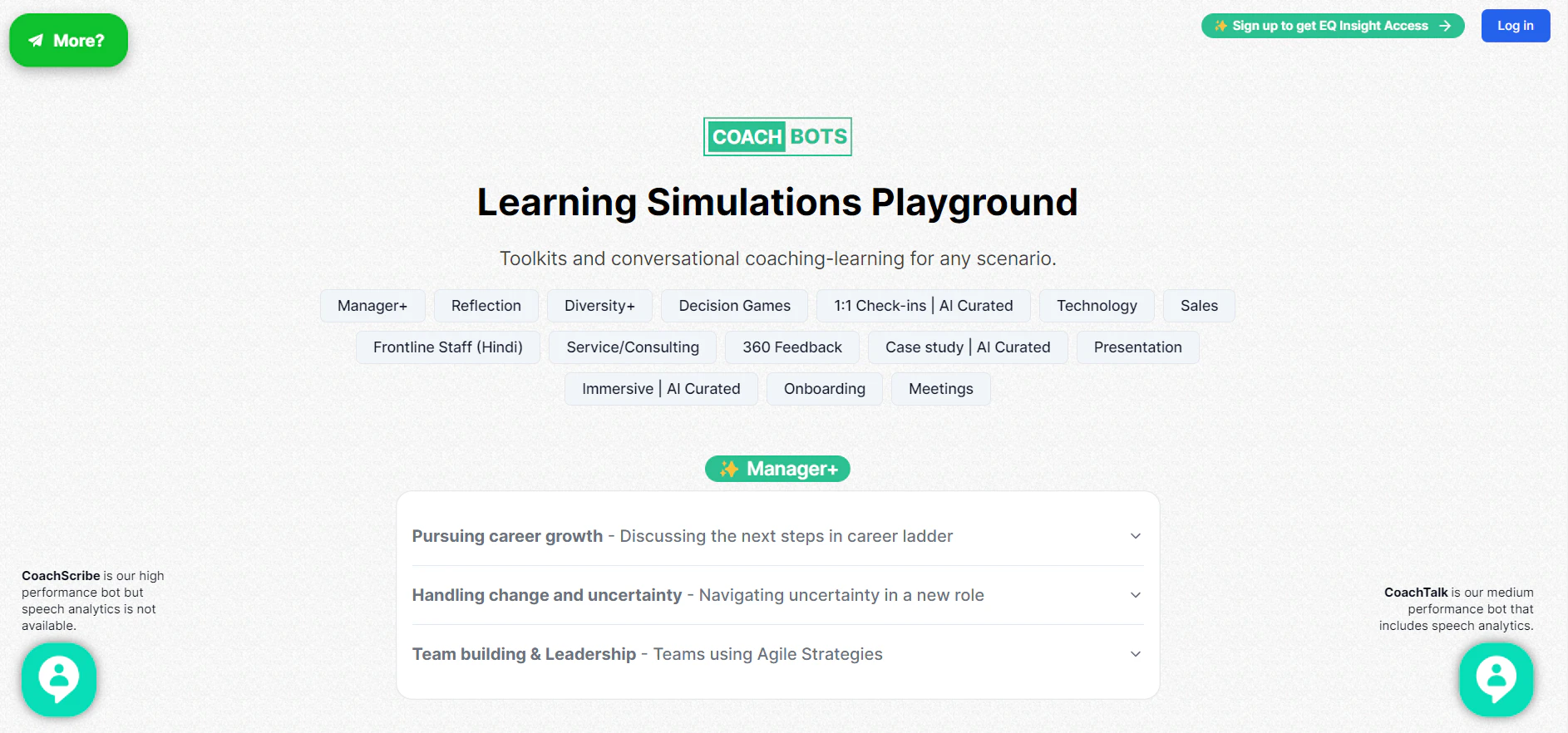Open Immersive AI Curated category

[661, 389]
